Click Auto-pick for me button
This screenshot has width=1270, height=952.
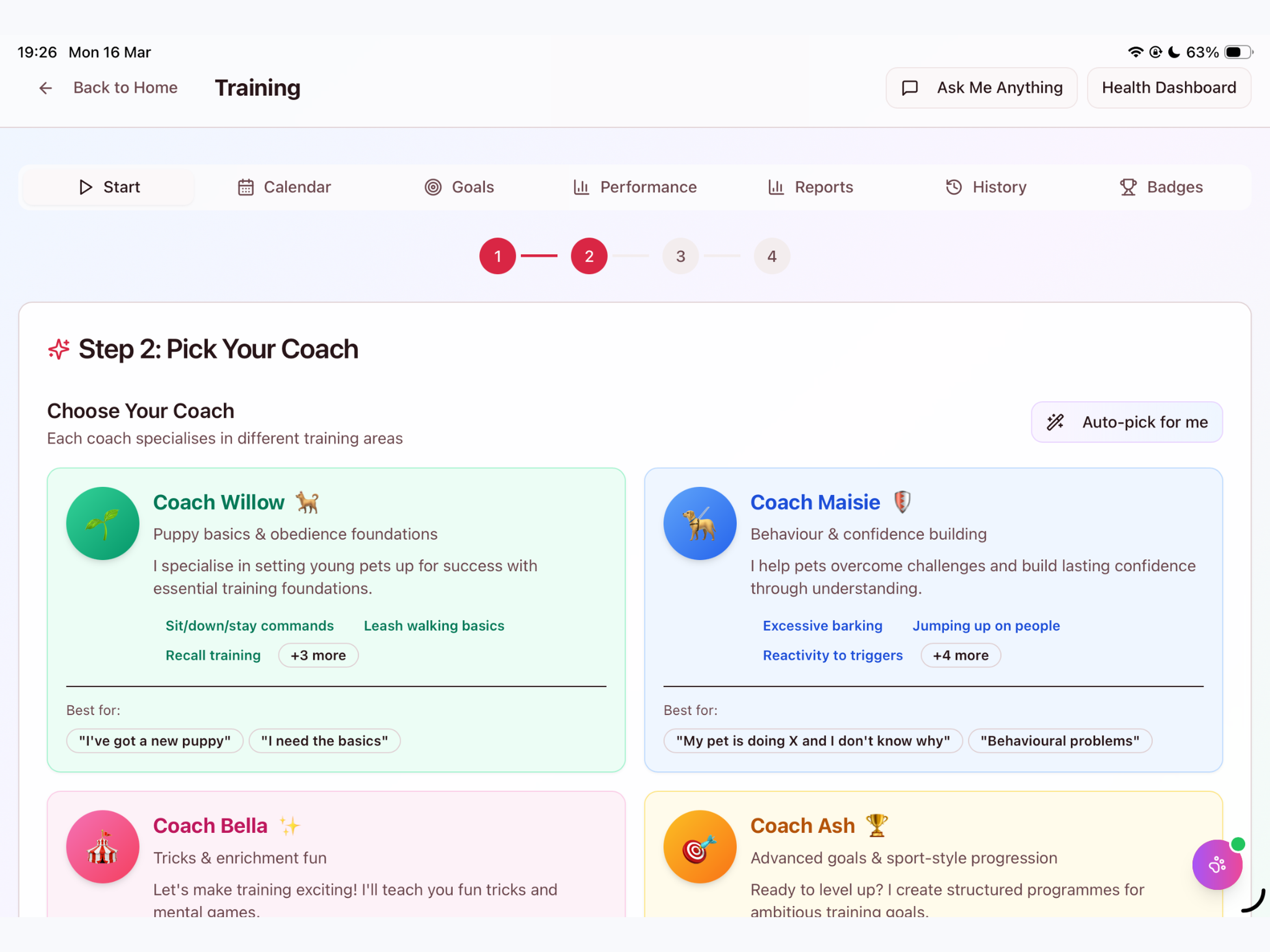[x=1126, y=422]
